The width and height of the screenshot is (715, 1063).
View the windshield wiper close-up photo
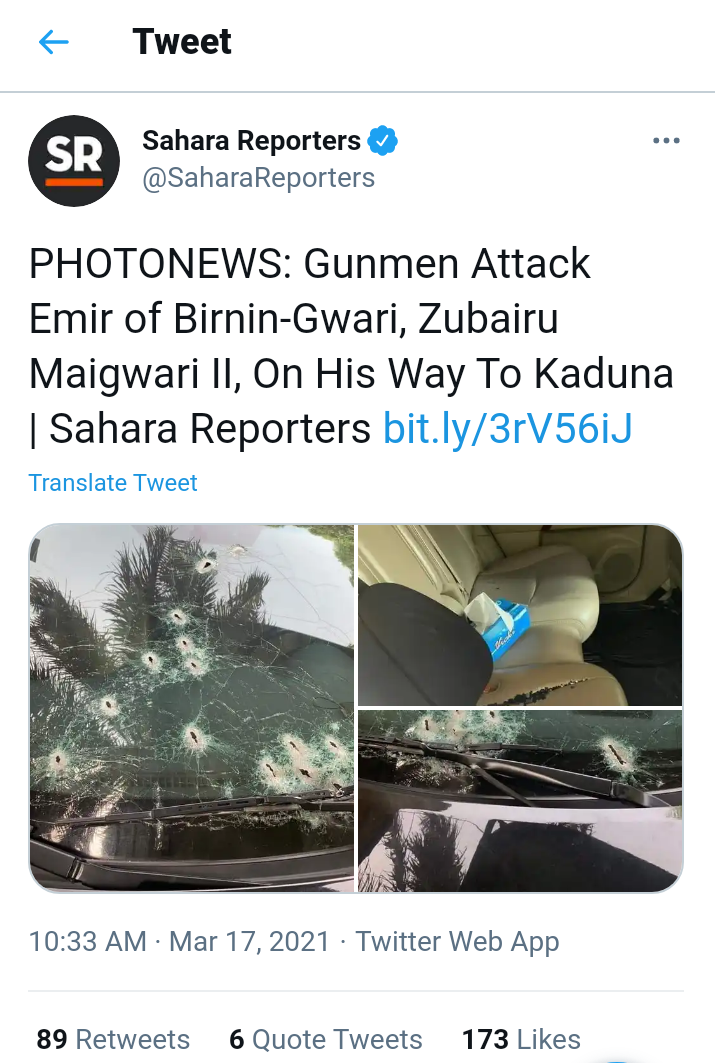520,801
